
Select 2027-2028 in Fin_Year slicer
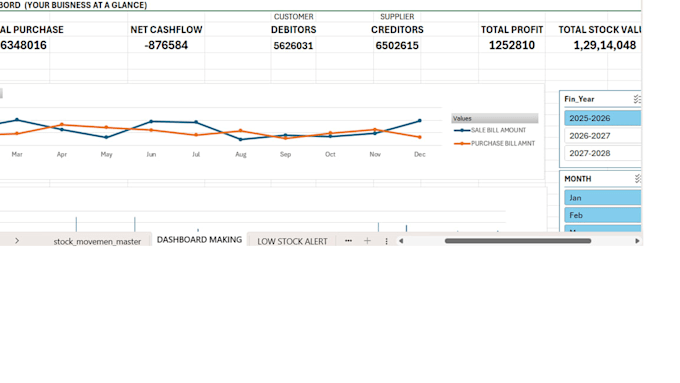pos(602,153)
